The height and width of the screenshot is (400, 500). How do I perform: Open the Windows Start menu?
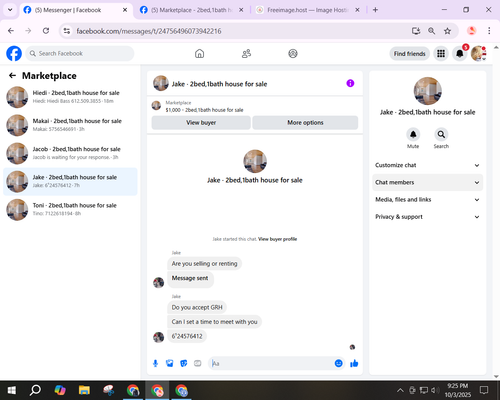tap(11, 390)
